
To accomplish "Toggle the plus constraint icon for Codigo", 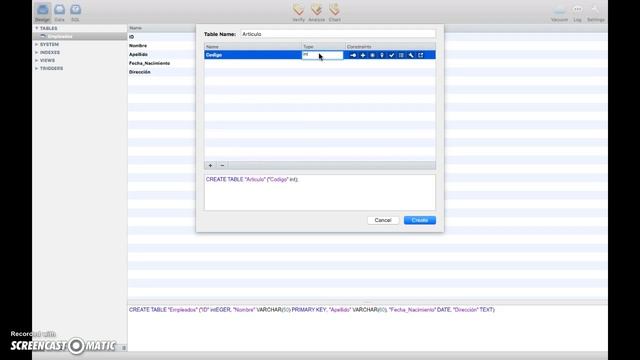I will [x=363, y=55].
